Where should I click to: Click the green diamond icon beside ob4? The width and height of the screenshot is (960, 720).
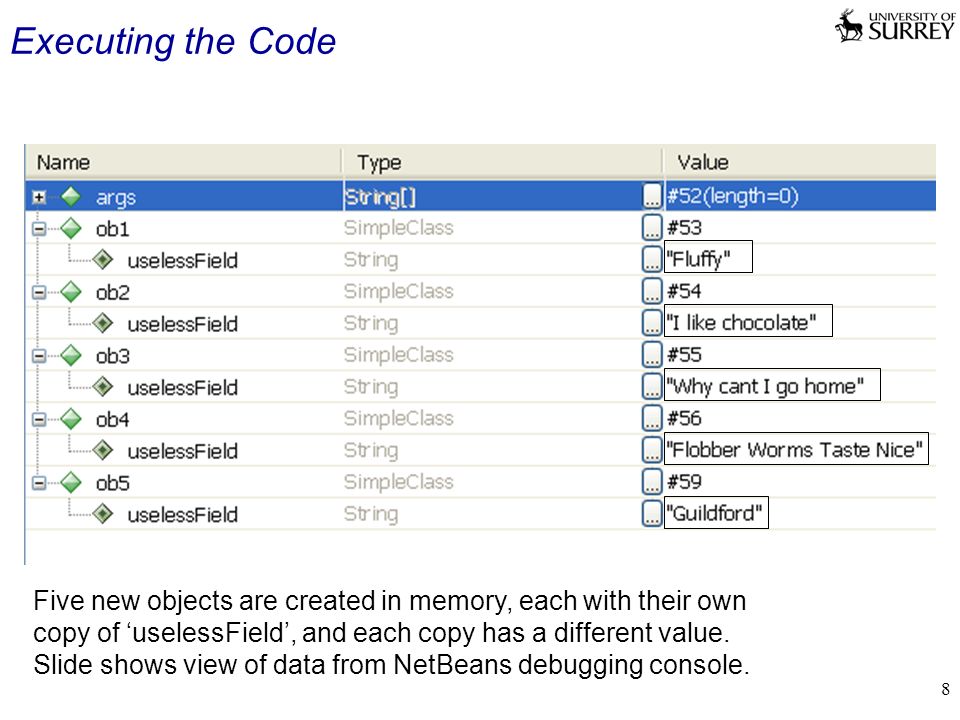click(x=72, y=419)
